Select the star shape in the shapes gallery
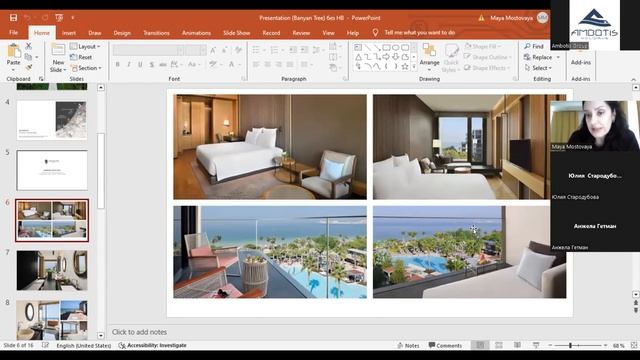The width and height of the screenshot is (640, 360). 404,67
